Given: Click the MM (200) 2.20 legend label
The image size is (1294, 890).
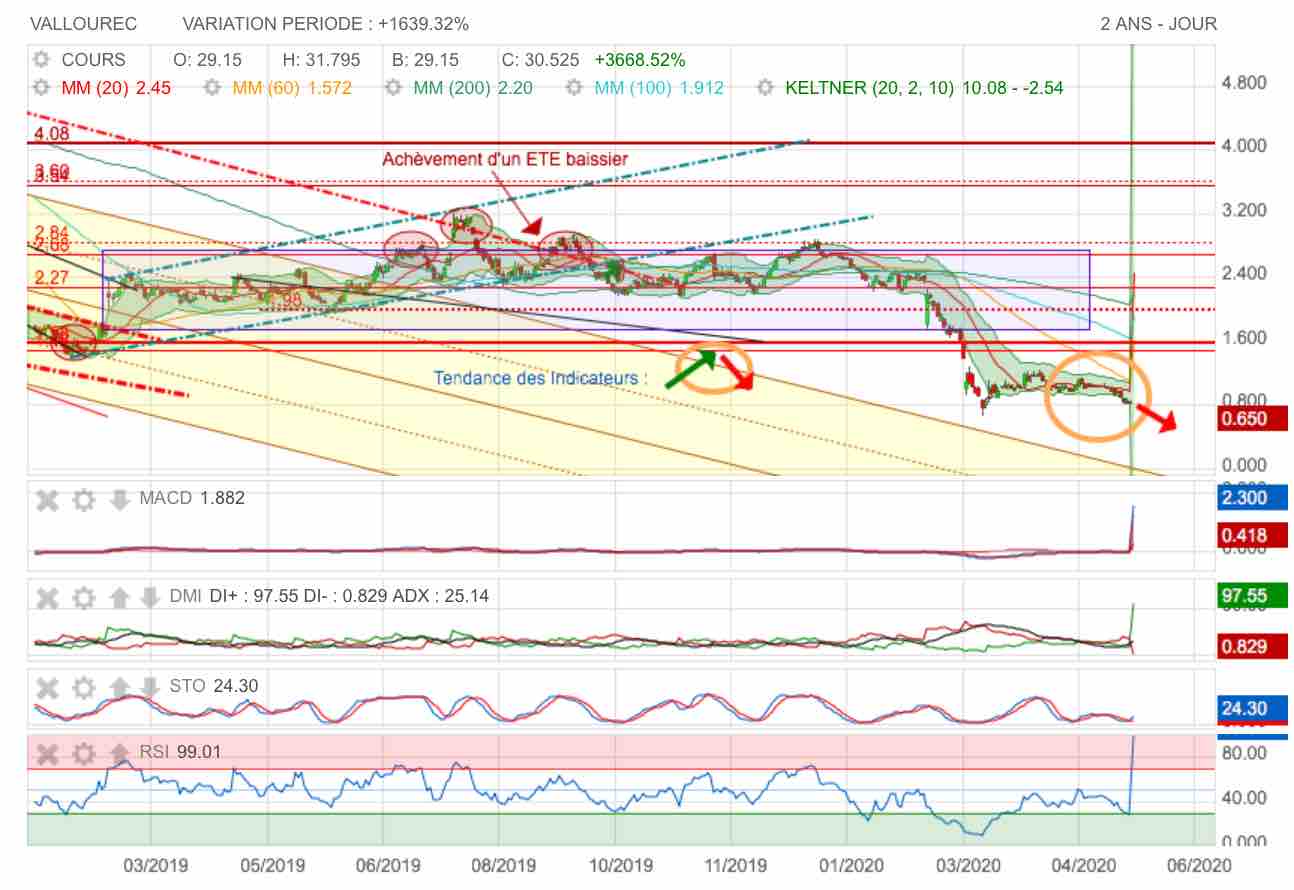Looking at the screenshot, I should (473, 88).
